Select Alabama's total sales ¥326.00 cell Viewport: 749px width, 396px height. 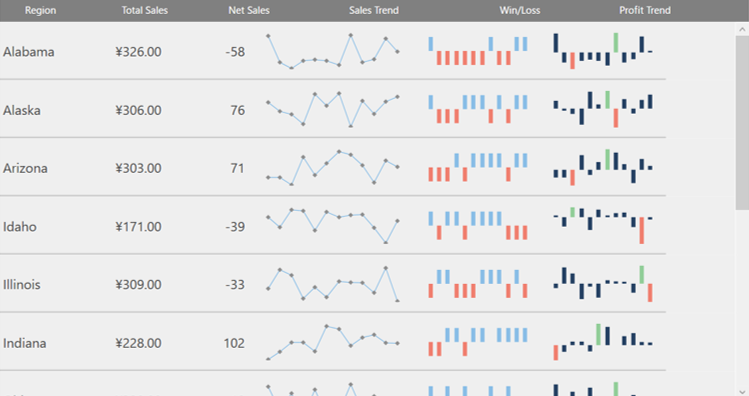139,52
